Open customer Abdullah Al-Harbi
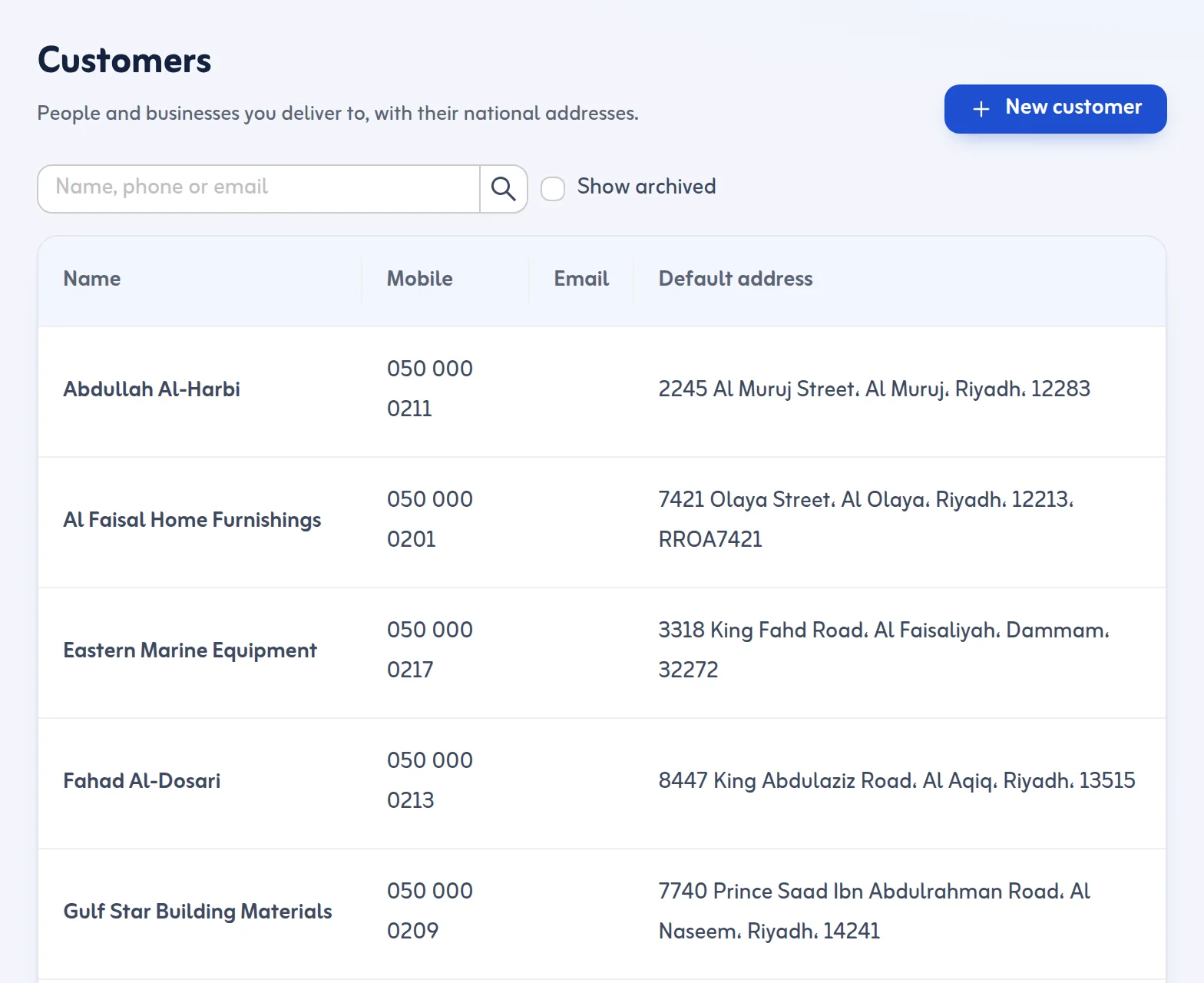 pos(152,389)
